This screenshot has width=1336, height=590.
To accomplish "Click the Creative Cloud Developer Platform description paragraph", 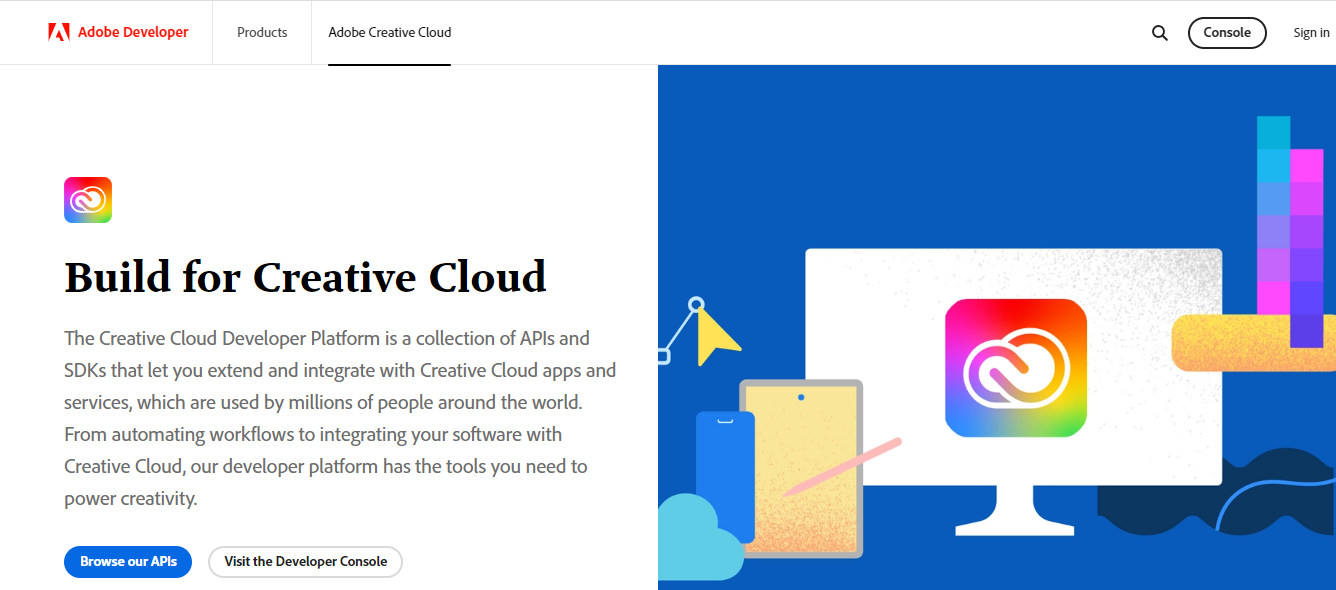I will [340, 418].
